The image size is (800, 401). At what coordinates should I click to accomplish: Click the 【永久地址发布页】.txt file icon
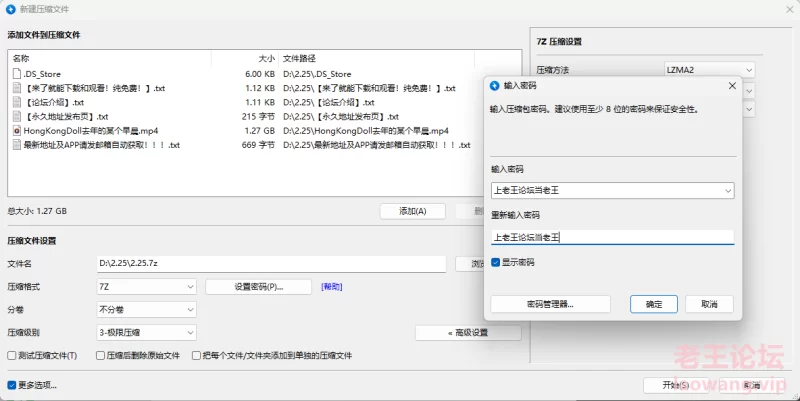pyautogui.click(x=17, y=116)
